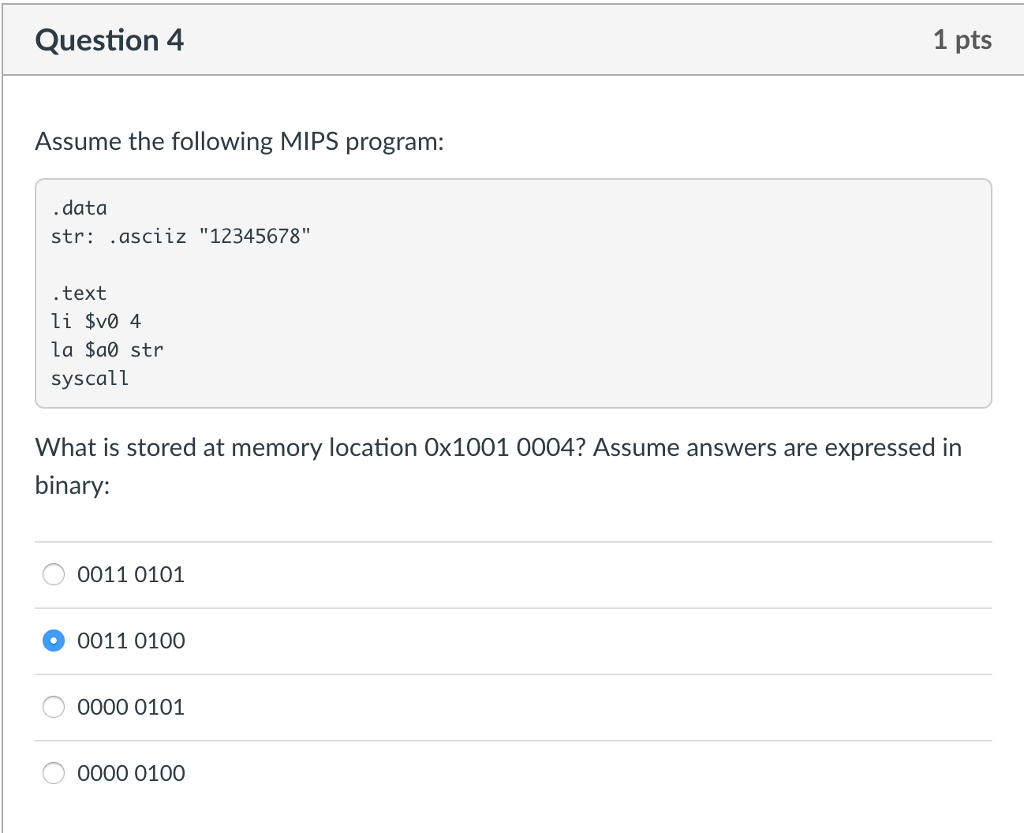Click the syscall line in code
This screenshot has width=1024, height=833.
pos(89,378)
